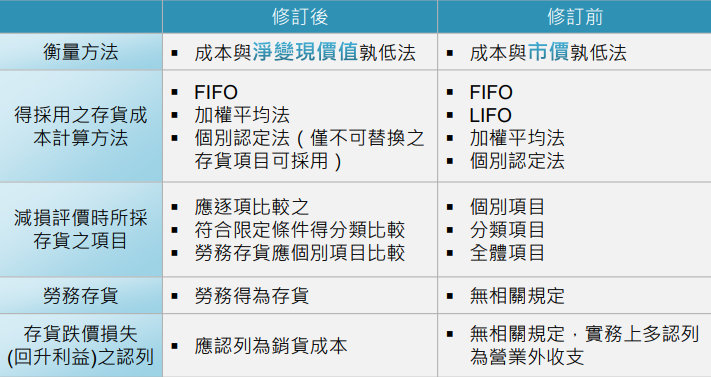Click the 應認列為銷貨成本 text

pyautogui.click(x=271, y=346)
